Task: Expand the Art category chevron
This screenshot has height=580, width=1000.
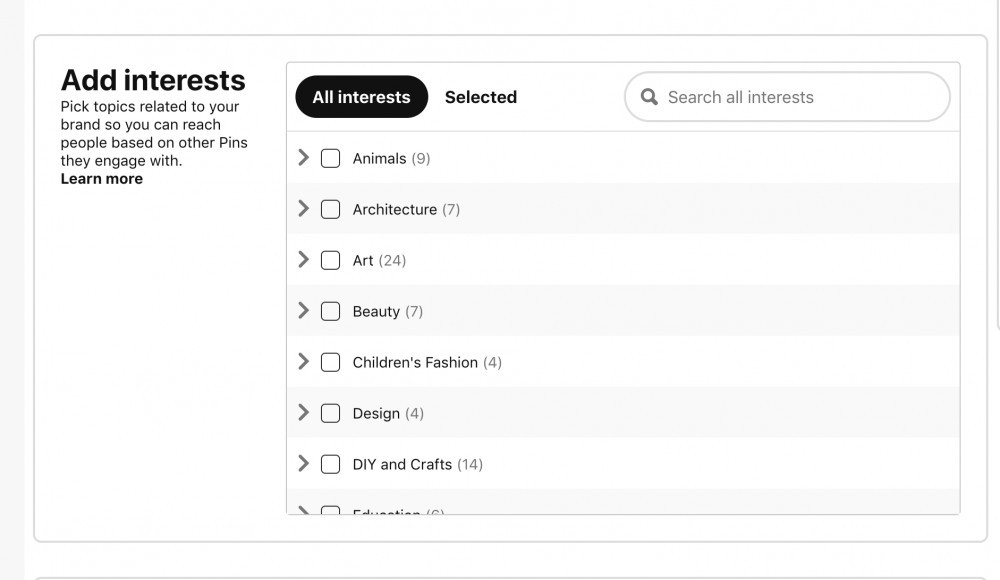Action: pos(304,260)
